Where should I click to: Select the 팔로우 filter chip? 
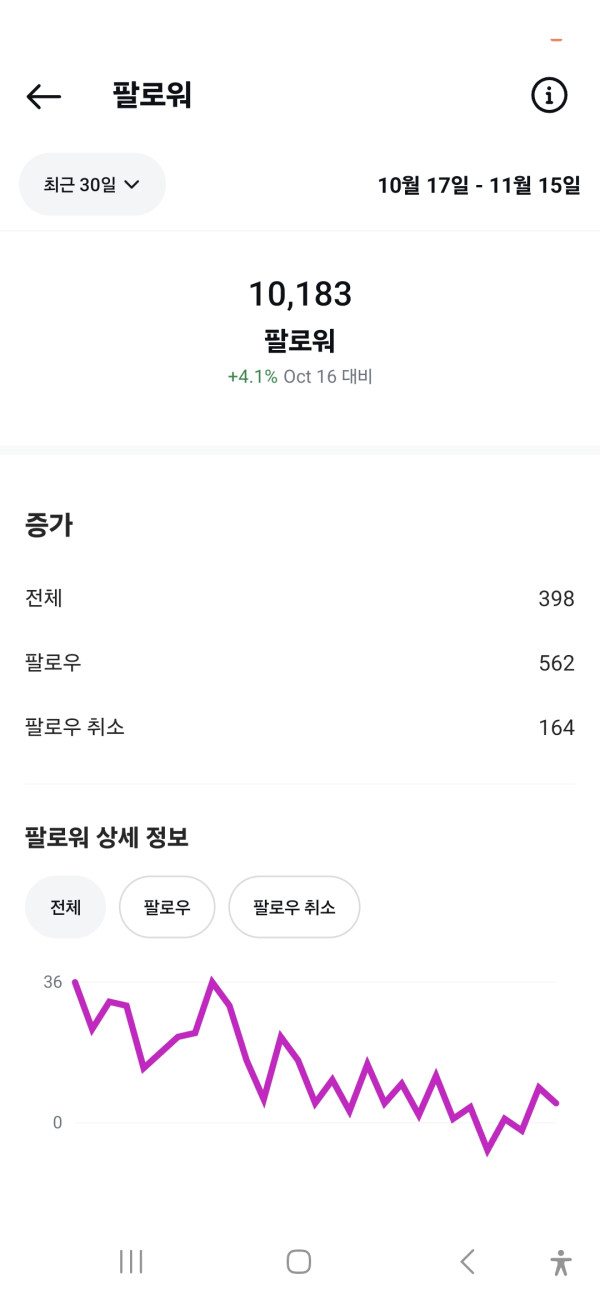[167, 907]
